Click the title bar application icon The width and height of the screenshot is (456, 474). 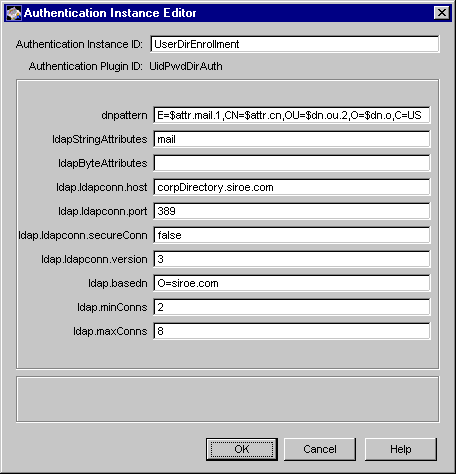(x=14, y=13)
